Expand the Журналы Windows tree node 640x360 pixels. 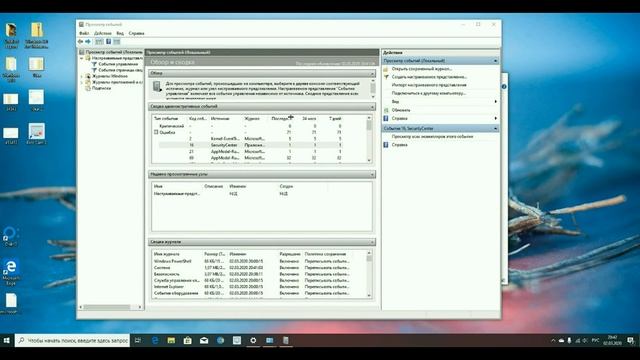coord(82,76)
